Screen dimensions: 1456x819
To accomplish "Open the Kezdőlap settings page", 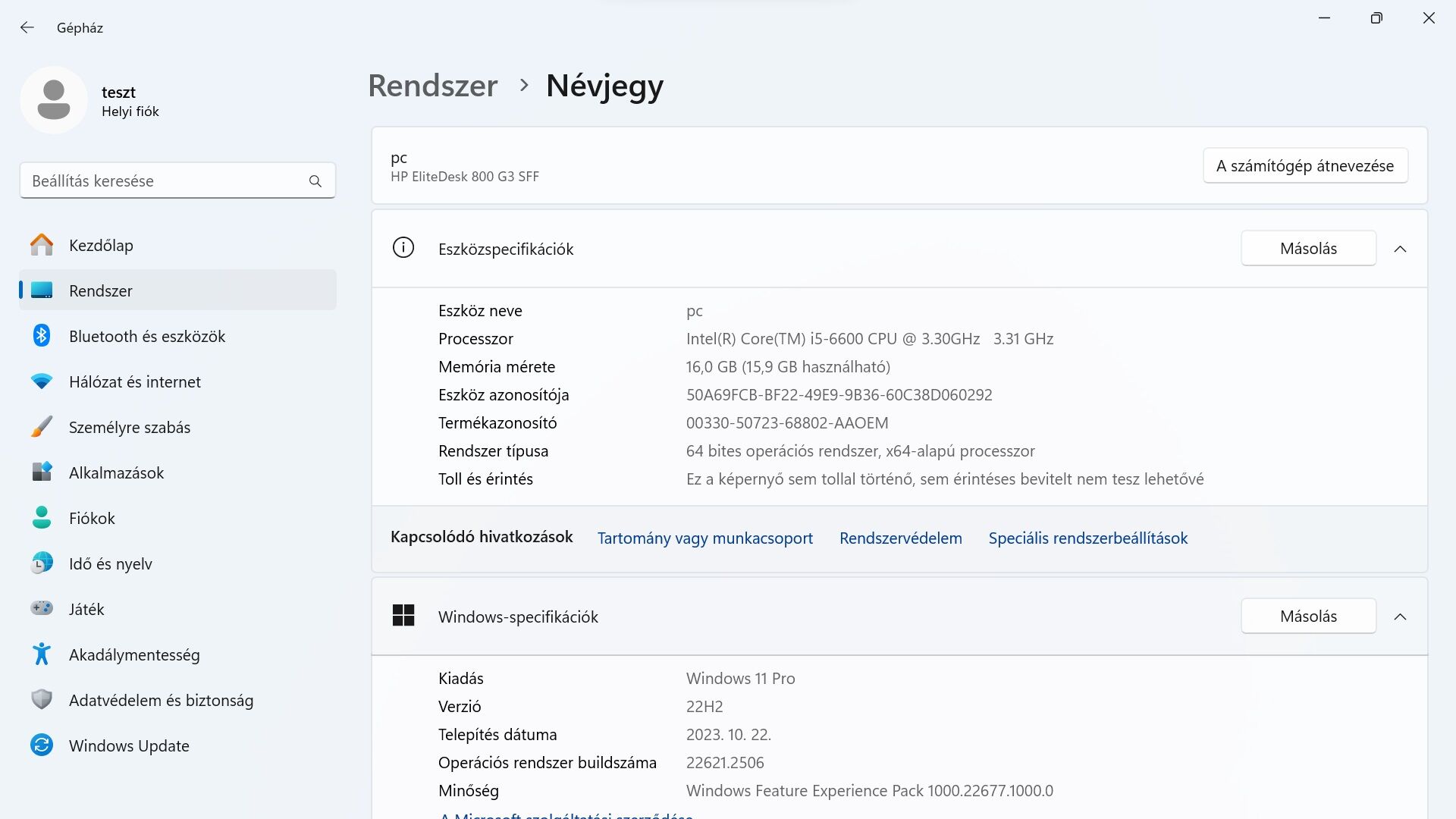I will pyautogui.click(x=177, y=245).
